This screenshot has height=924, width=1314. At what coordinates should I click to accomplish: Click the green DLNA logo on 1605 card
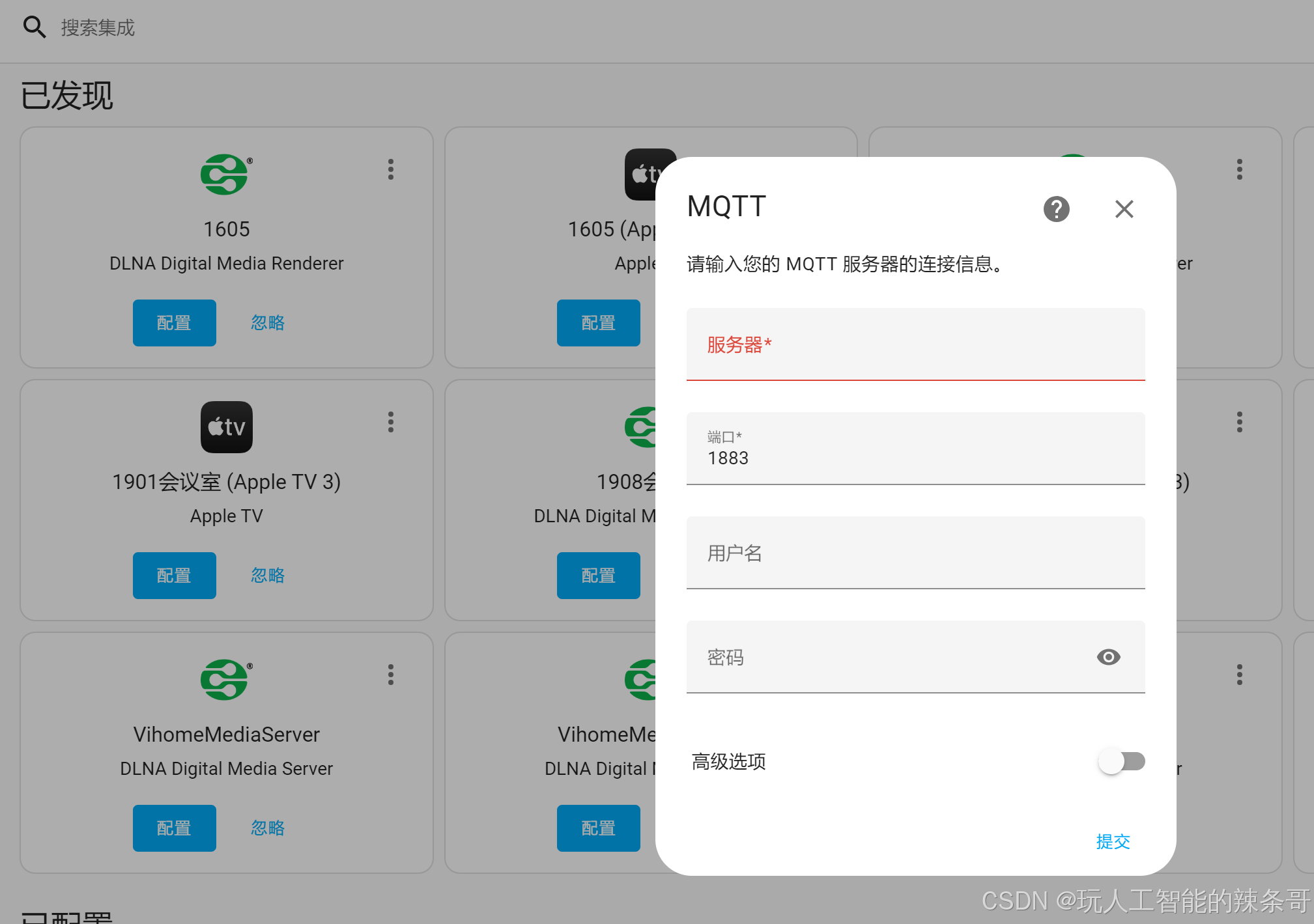click(x=225, y=174)
